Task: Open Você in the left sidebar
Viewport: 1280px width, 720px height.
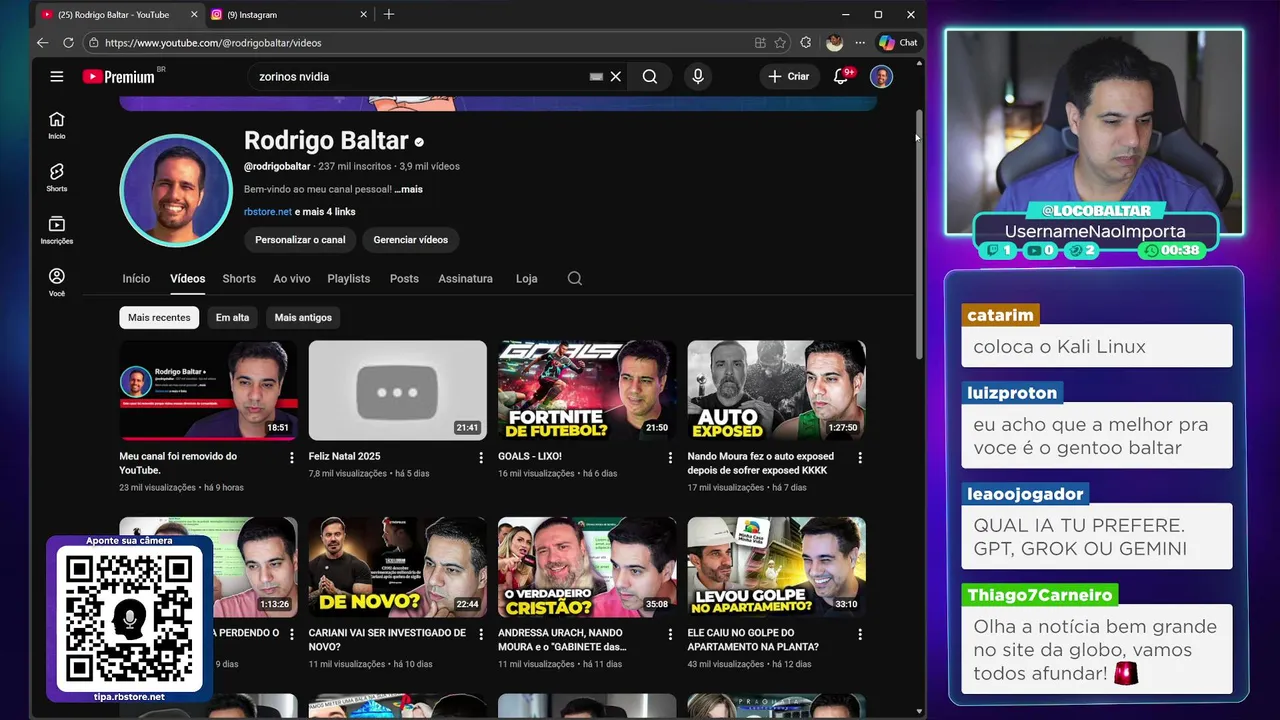Action: (x=57, y=283)
